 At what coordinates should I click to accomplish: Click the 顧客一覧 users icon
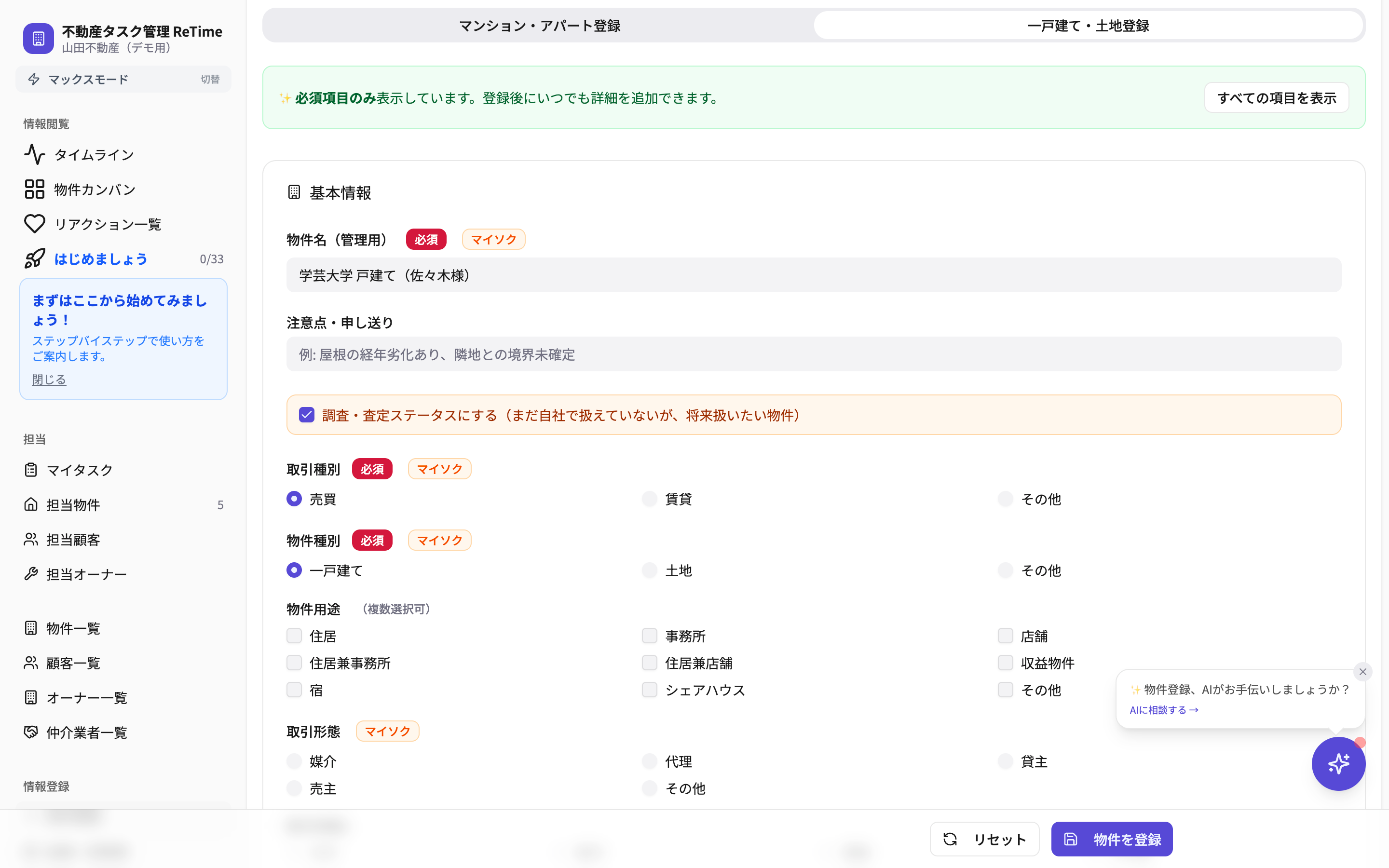[x=31, y=663]
